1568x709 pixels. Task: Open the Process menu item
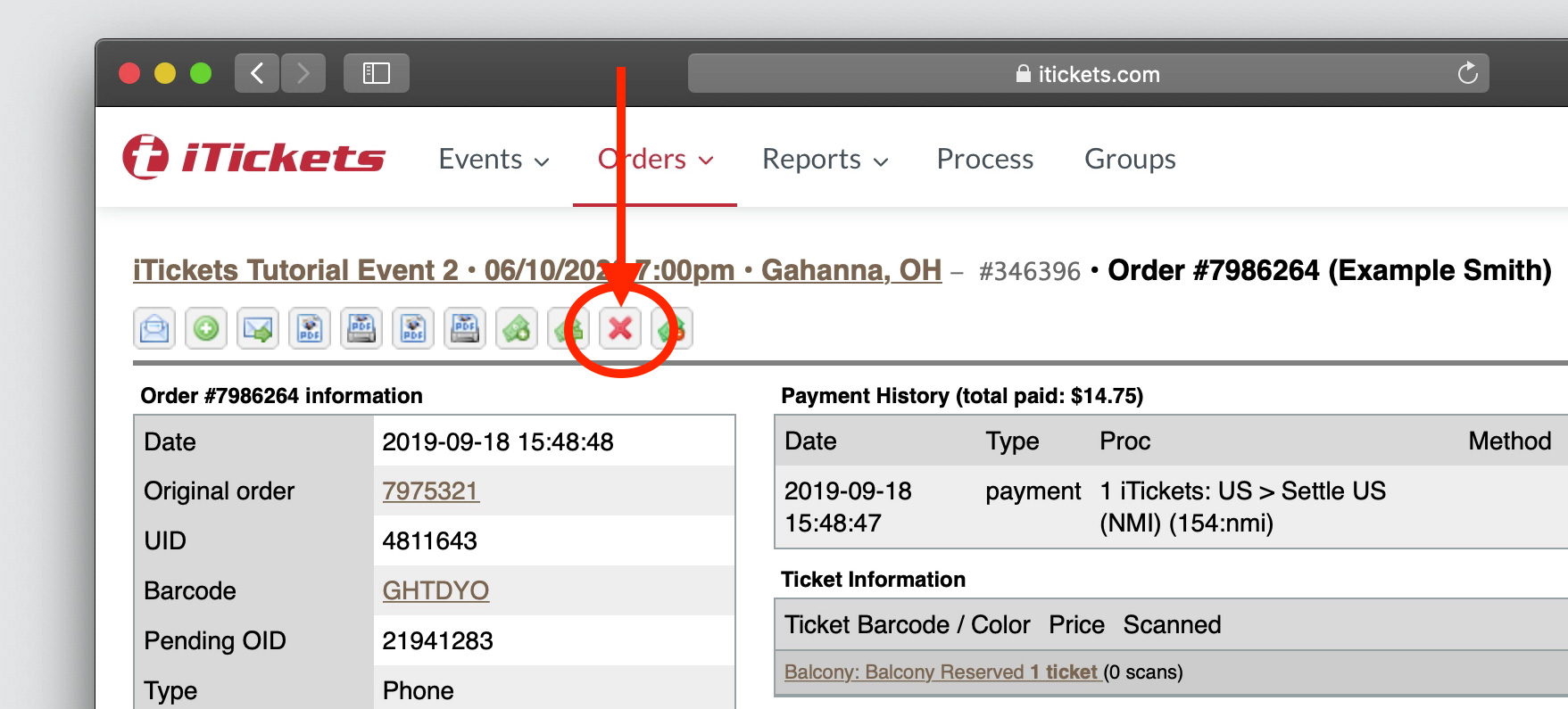coord(985,160)
